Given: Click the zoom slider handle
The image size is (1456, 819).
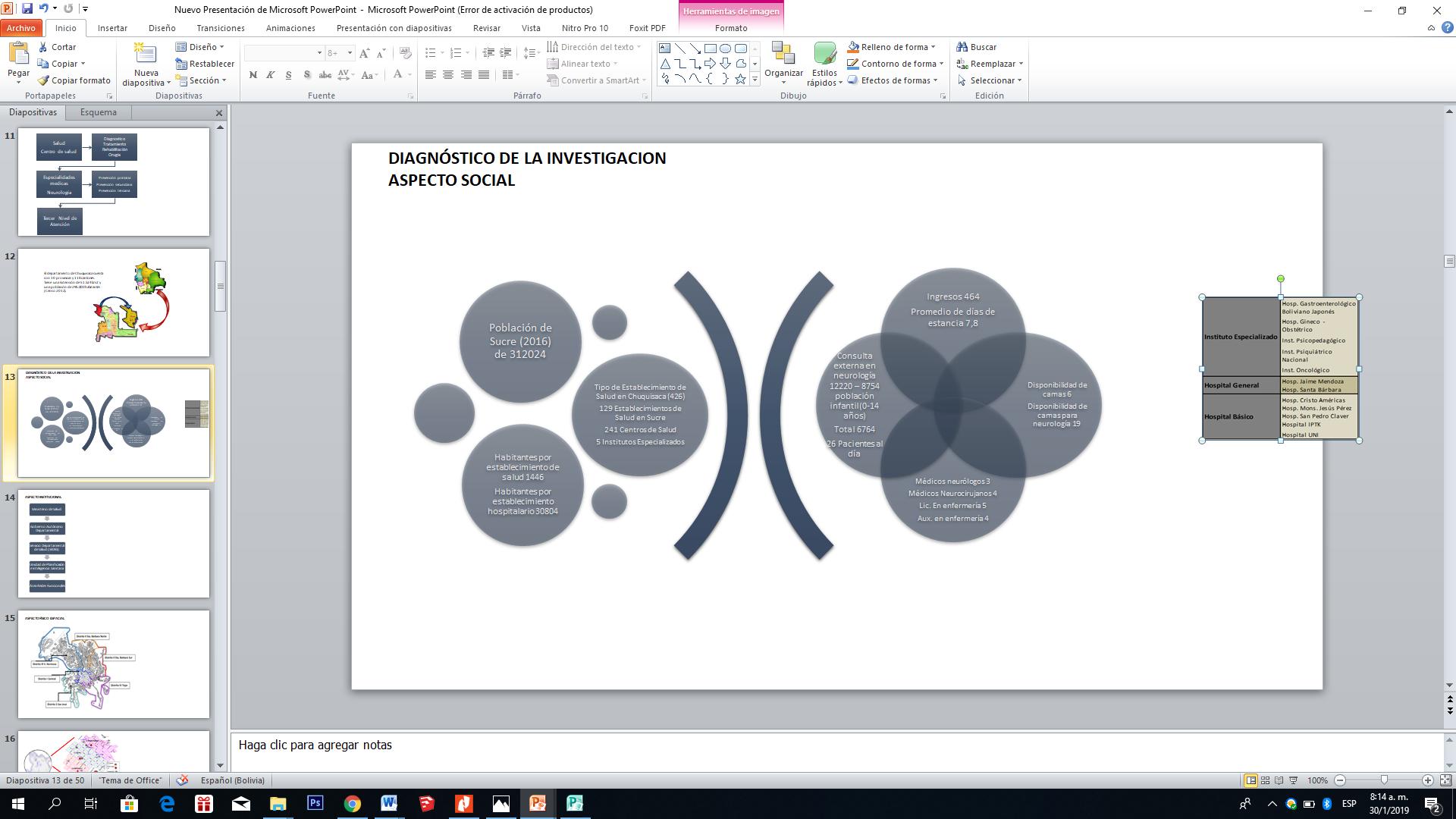Looking at the screenshot, I should coord(1384,780).
